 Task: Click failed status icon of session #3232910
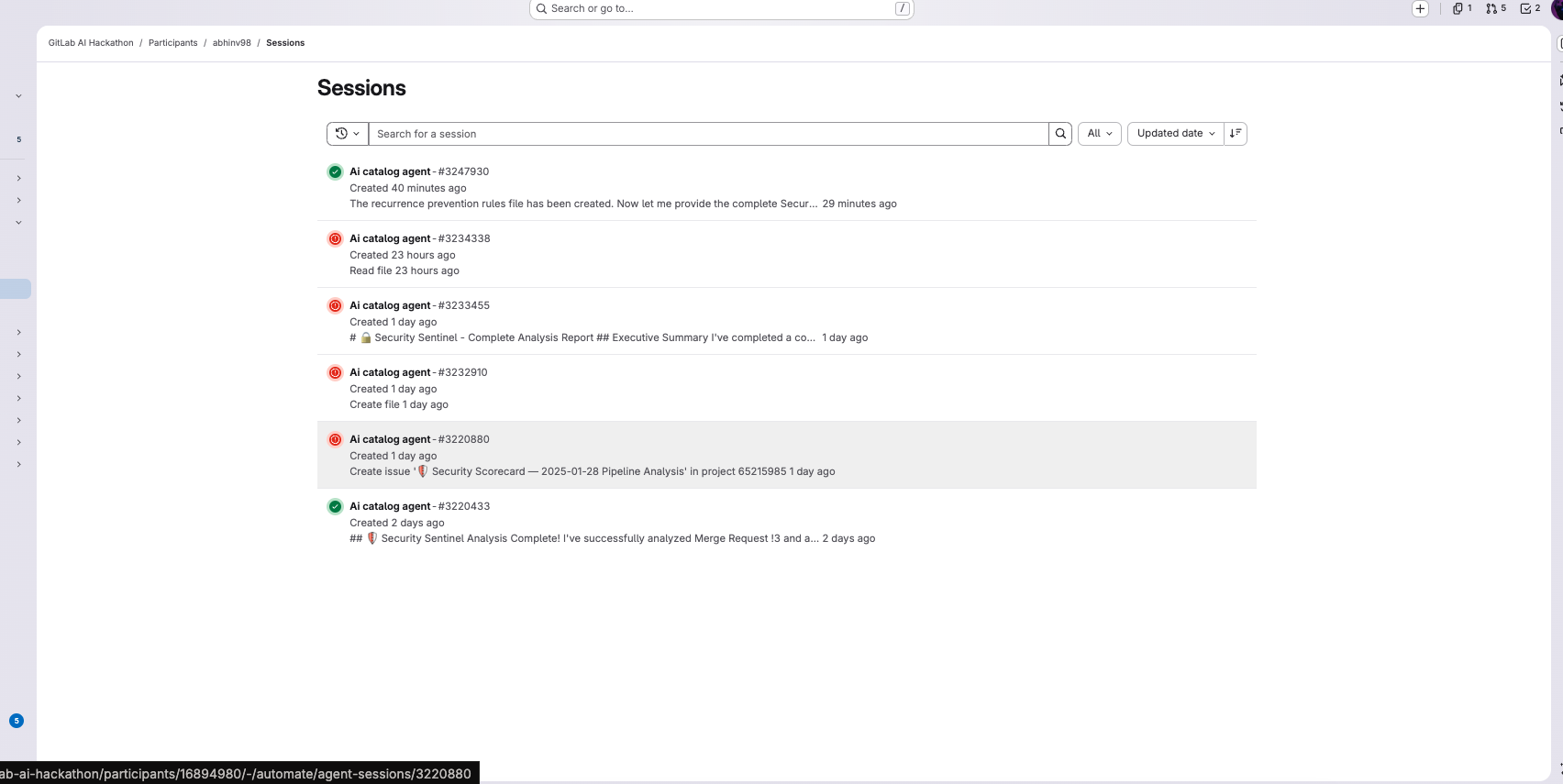(335, 372)
